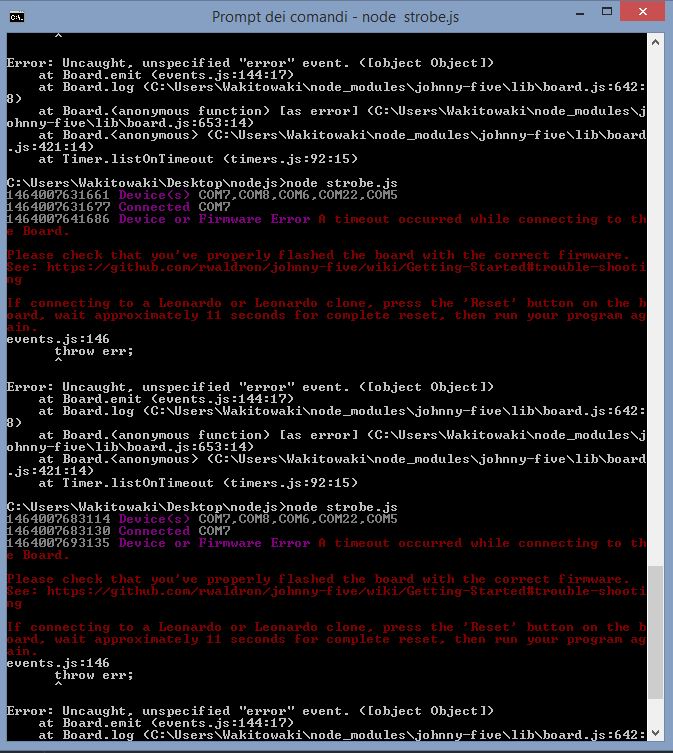Click timestamp text '1464007631677'

pyautogui.click(x=58, y=207)
